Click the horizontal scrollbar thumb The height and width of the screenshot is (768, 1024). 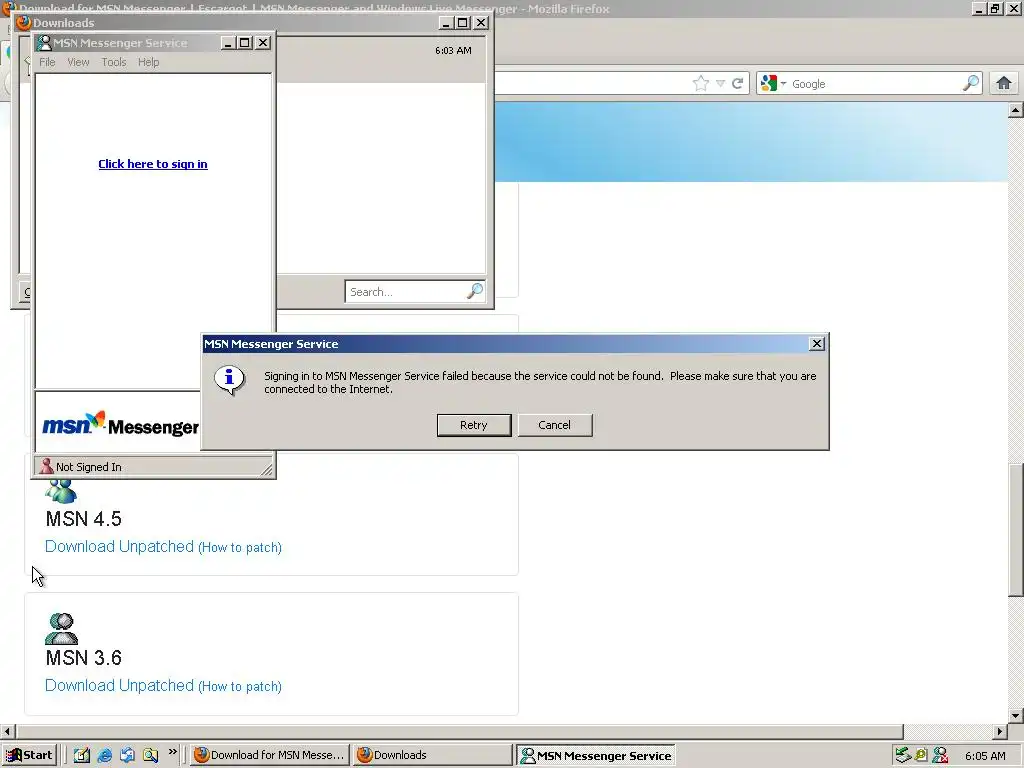(460, 731)
